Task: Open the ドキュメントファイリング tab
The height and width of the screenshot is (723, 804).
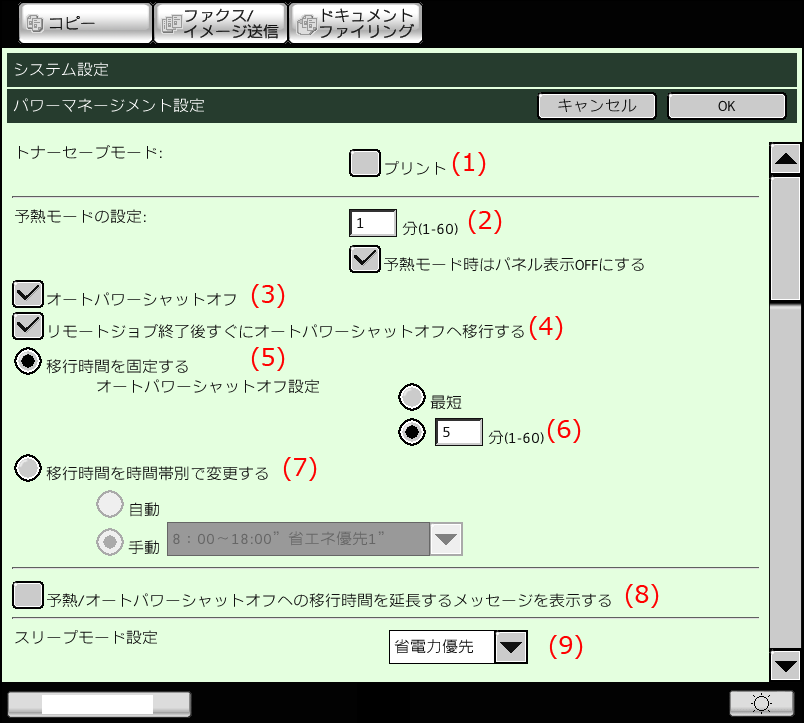Action: tap(355, 23)
